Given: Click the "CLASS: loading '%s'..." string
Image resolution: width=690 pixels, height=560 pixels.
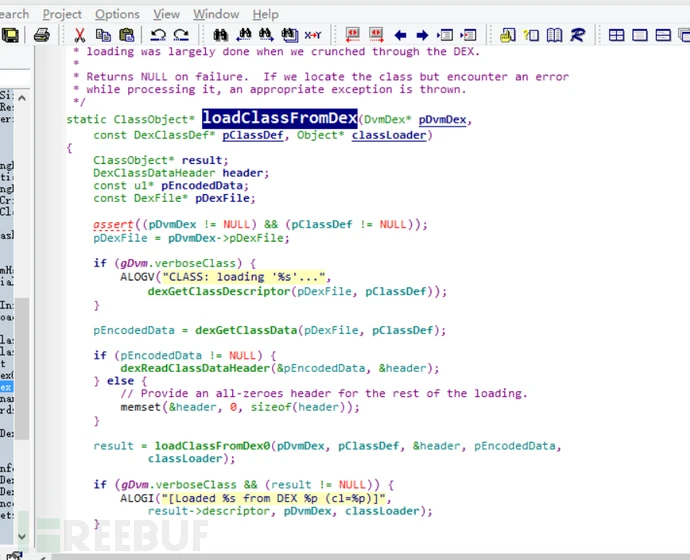Looking at the screenshot, I should (x=243, y=277).
